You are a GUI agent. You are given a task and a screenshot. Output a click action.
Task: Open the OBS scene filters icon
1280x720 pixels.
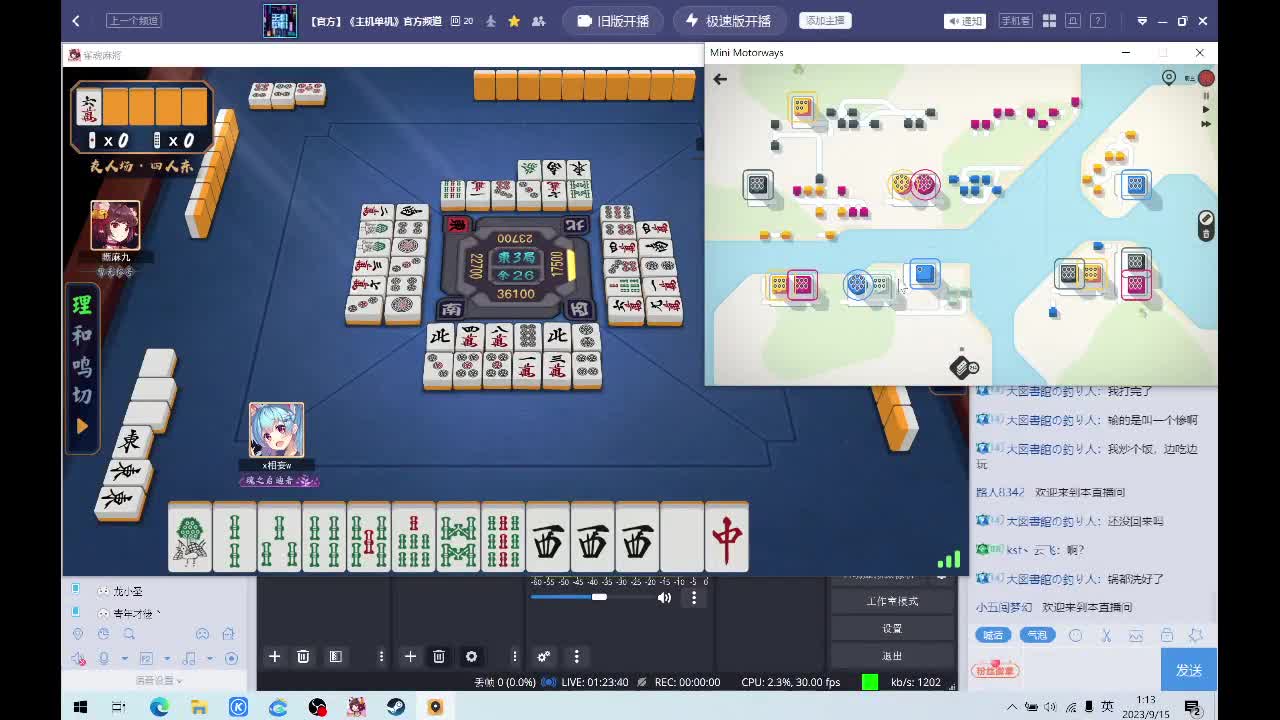(336, 656)
